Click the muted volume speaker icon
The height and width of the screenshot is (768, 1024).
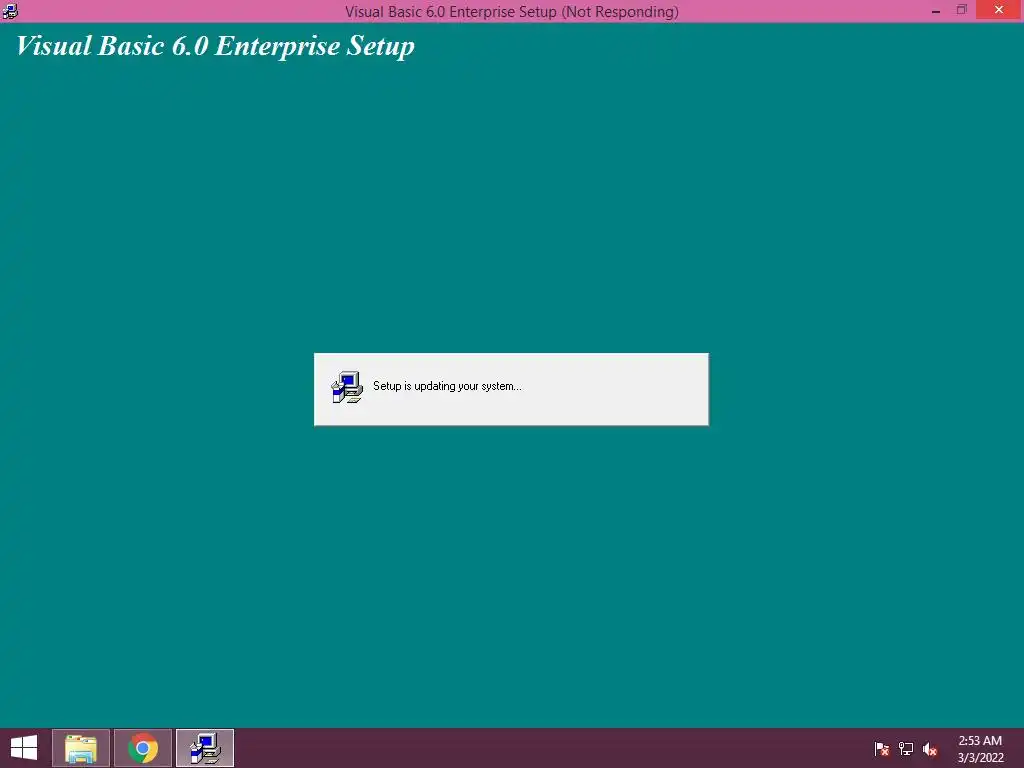[x=930, y=749]
